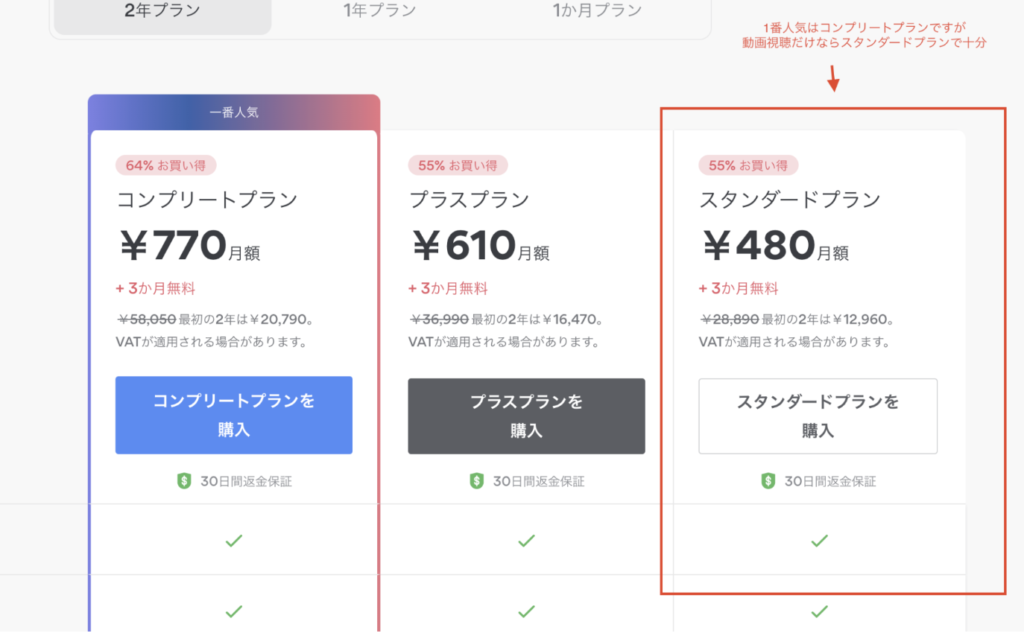This screenshot has width=1024, height=636.
Task: Switch to the 1か月プラン tab
Action: [597, 10]
